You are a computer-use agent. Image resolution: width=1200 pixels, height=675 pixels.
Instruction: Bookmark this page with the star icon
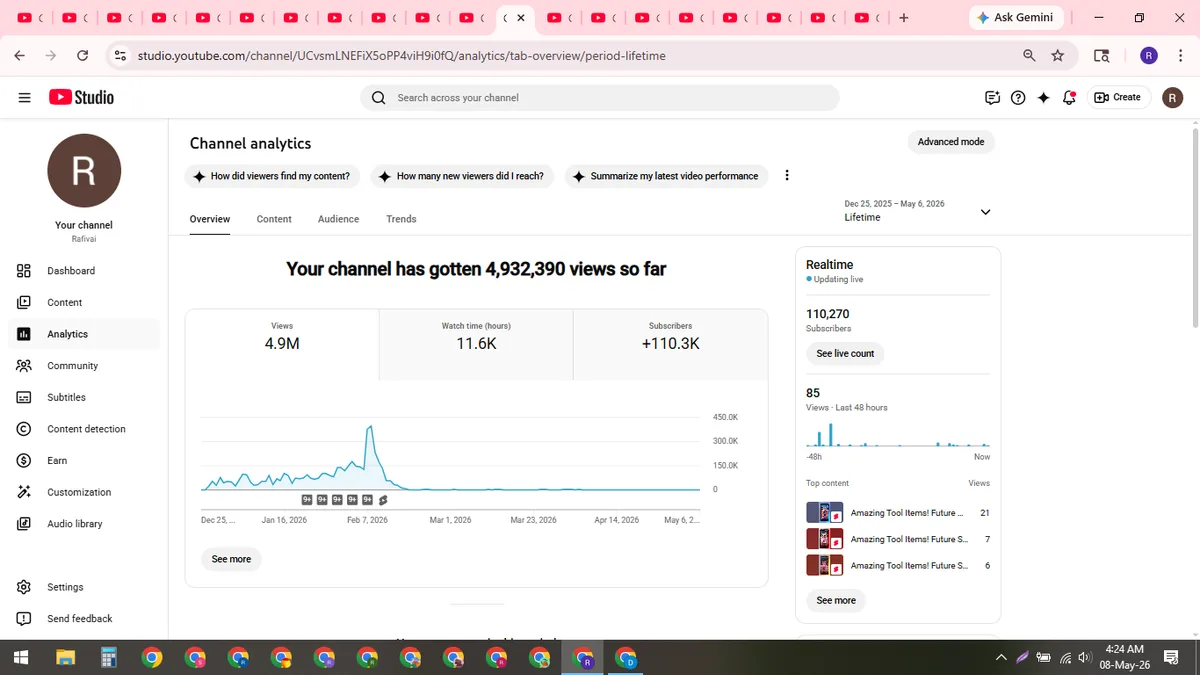1058,56
